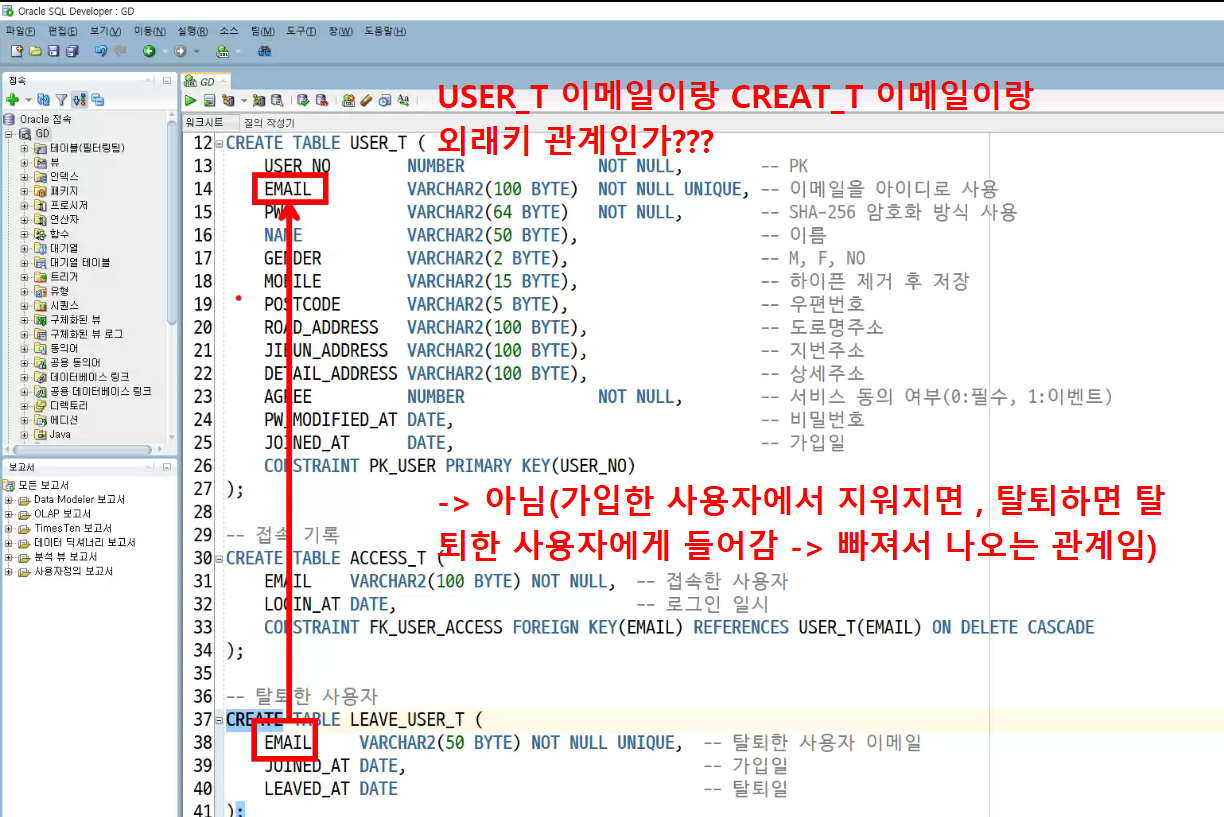Screen dimensions: 1224x817
Task: Toggle schema browser icon in connections toolbar
Action: click(x=79, y=100)
